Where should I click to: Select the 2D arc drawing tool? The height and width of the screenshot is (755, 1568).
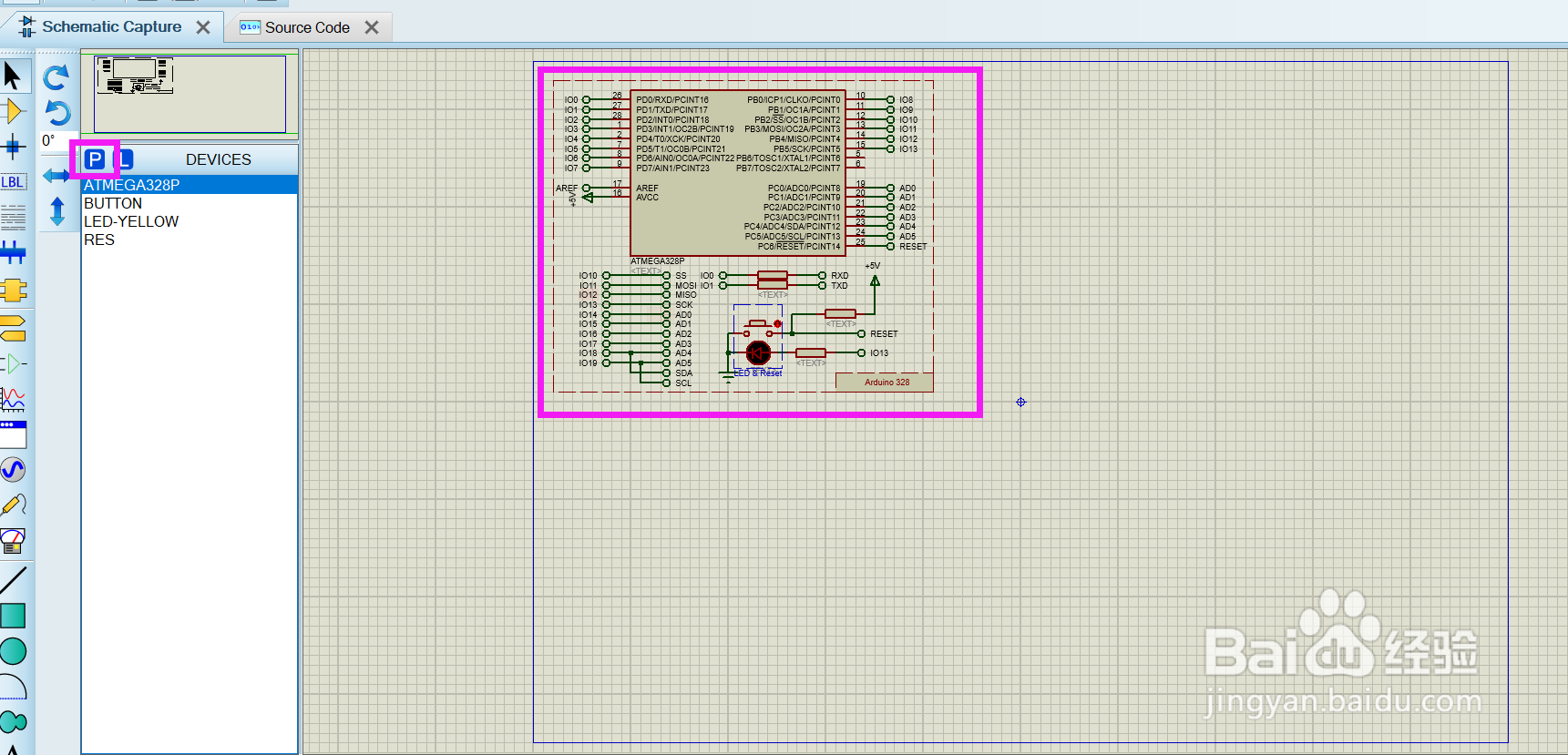tap(13, 687)
